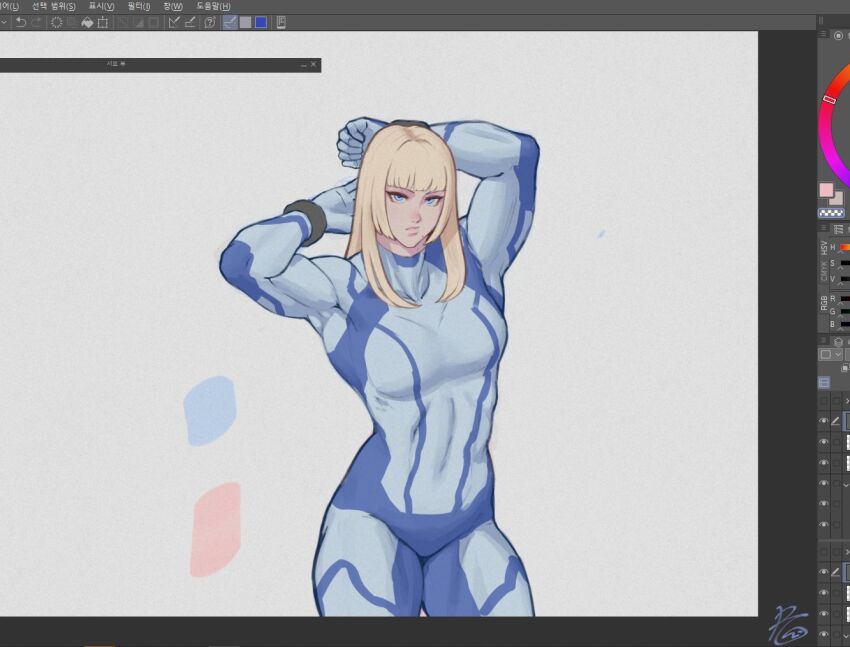The image size is (850, 647).
Task: Click the pen editing icon in the upper layer list
Action: [x=835, y=421]
